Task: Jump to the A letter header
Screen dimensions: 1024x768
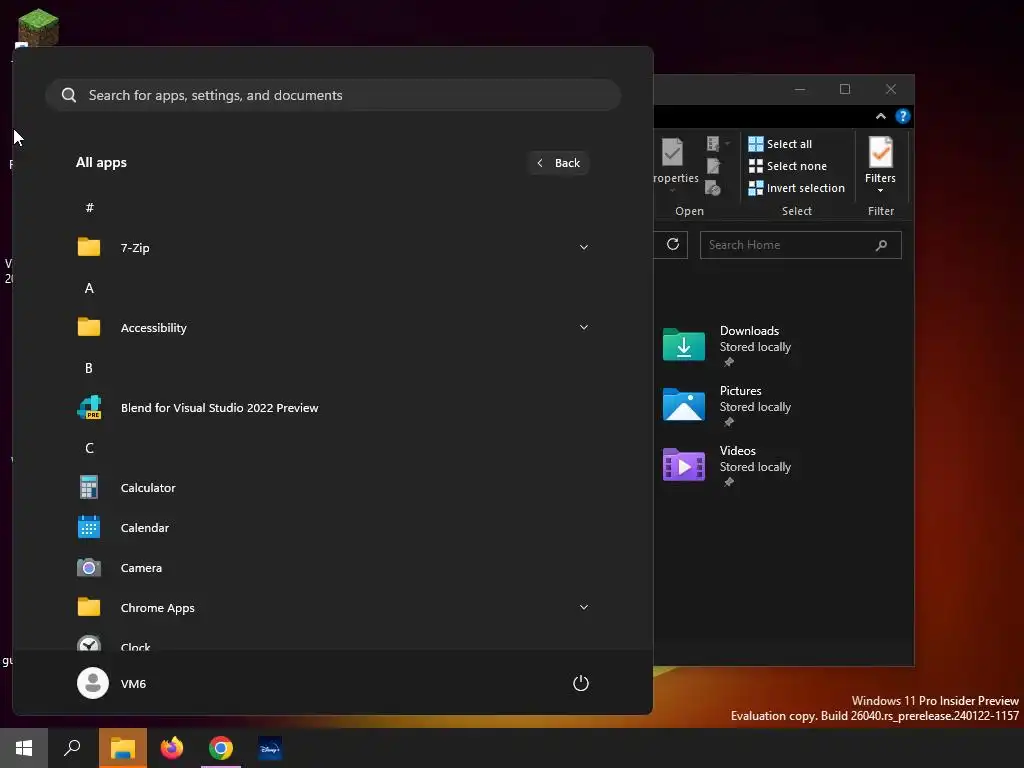Action: pyautogui.click(x=89, y=288)
